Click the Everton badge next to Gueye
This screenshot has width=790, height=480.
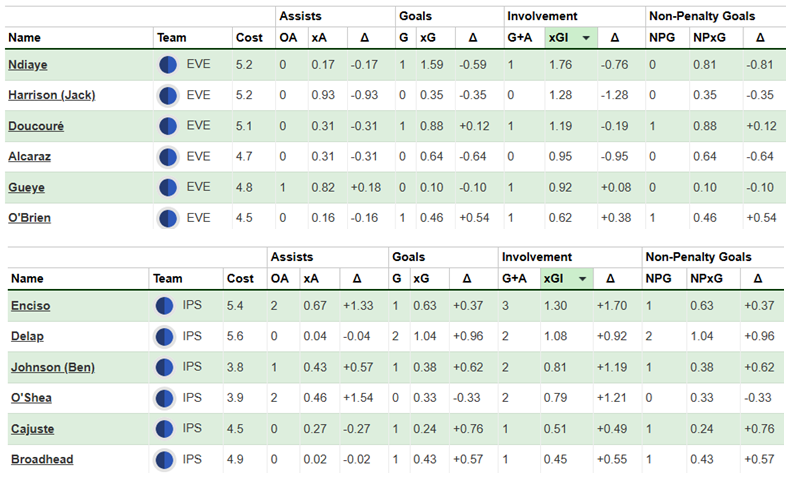coord(168,187)
